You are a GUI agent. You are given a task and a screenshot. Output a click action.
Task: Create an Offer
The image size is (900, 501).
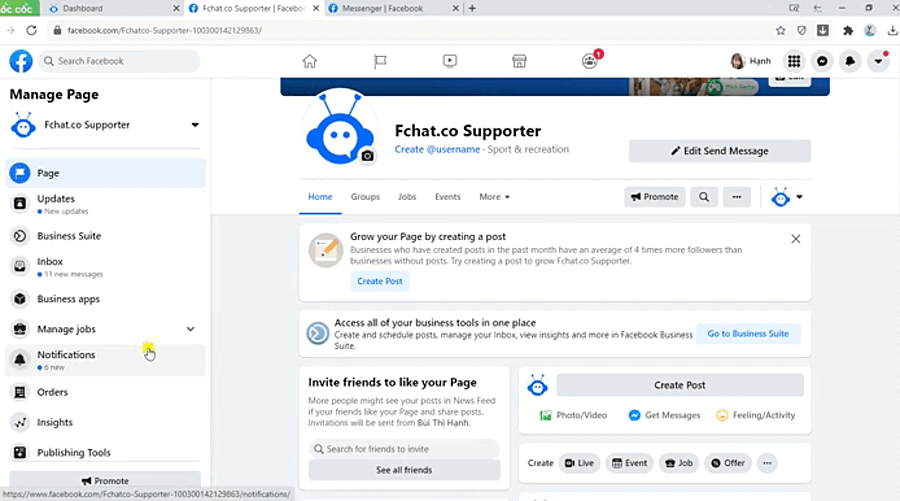(728, 463)
